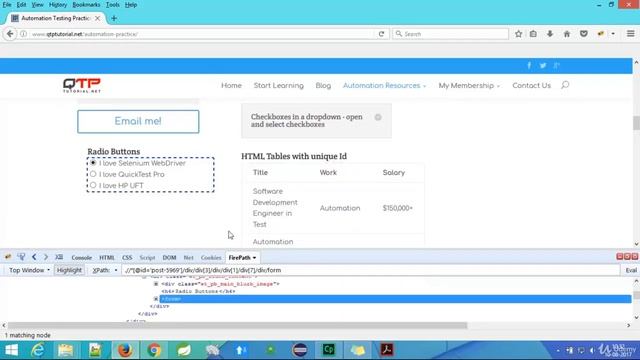Expand the My Membership menu
This screenshot has height=360, width=640.
click(469, 85)
